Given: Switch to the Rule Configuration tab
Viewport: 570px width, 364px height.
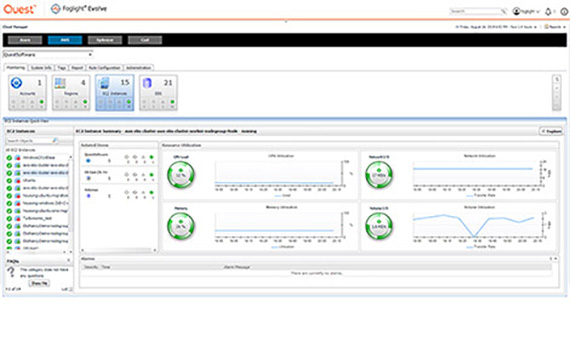Looking at the screenshot, I should (104, 68).
